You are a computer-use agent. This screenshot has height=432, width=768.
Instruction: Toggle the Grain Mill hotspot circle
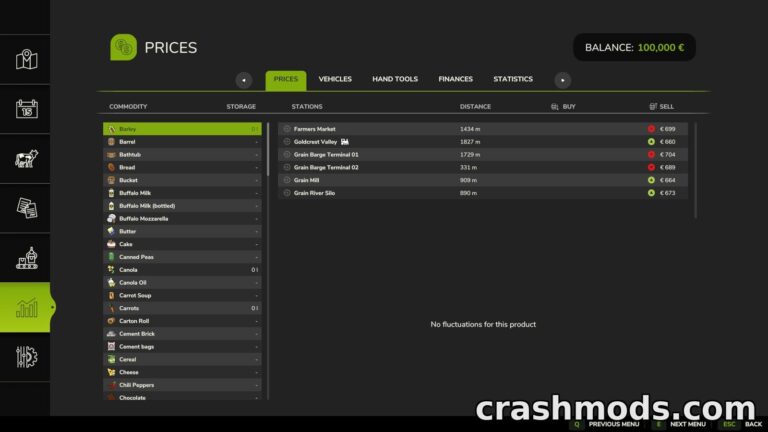click(x=287, y=180)
